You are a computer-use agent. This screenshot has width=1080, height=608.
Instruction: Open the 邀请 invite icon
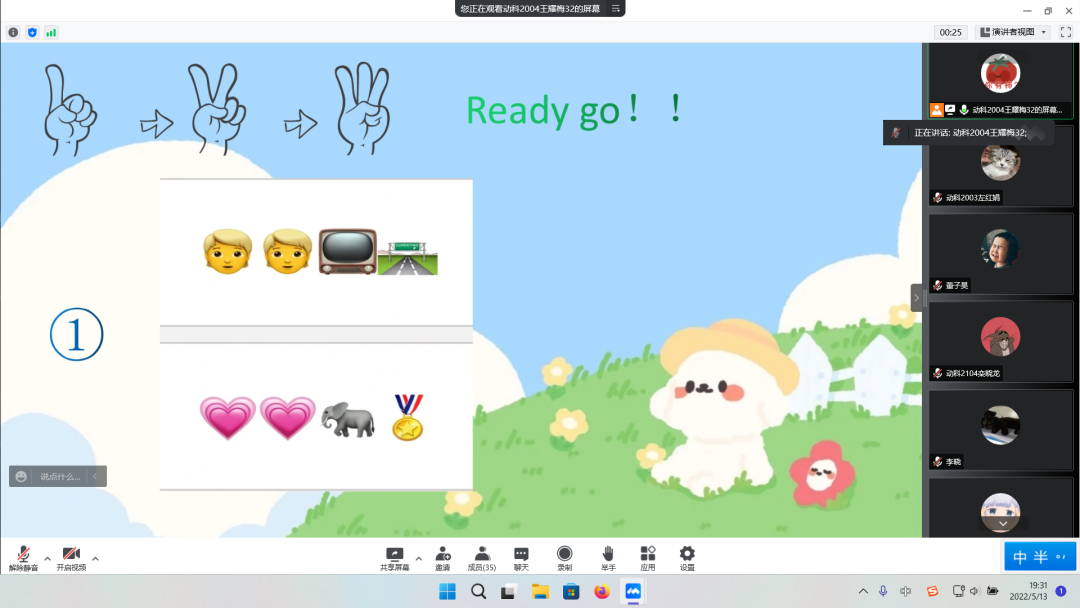click(443, 558)
